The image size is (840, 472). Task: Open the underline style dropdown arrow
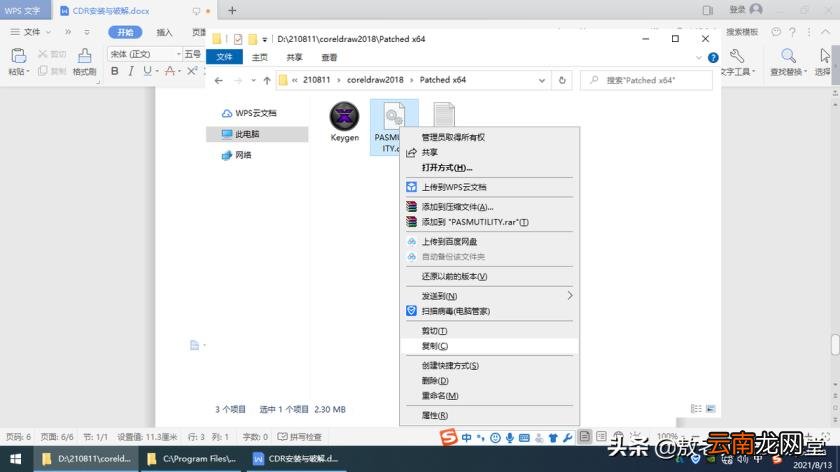coord(157,71)
